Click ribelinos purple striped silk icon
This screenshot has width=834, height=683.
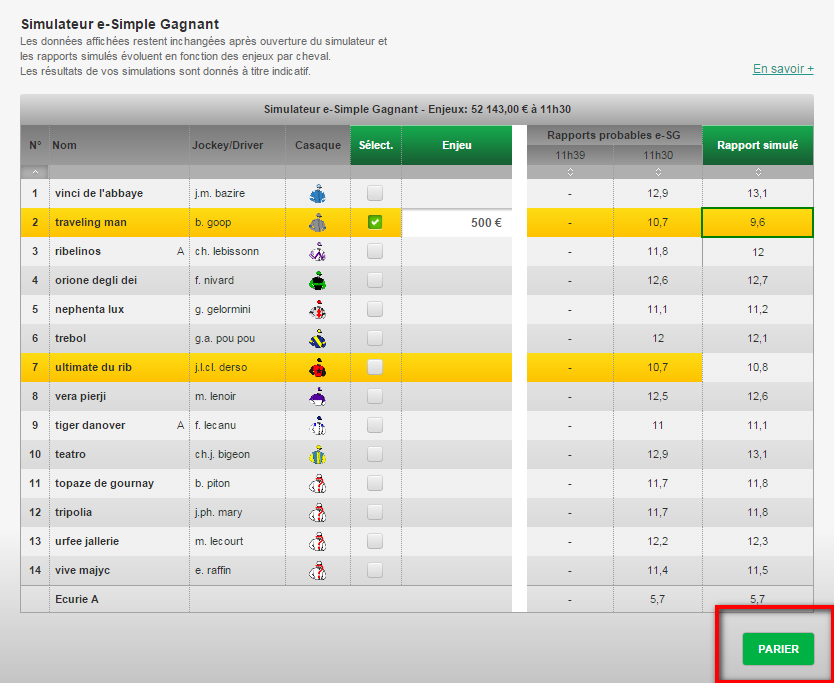[x=318, y=251]
